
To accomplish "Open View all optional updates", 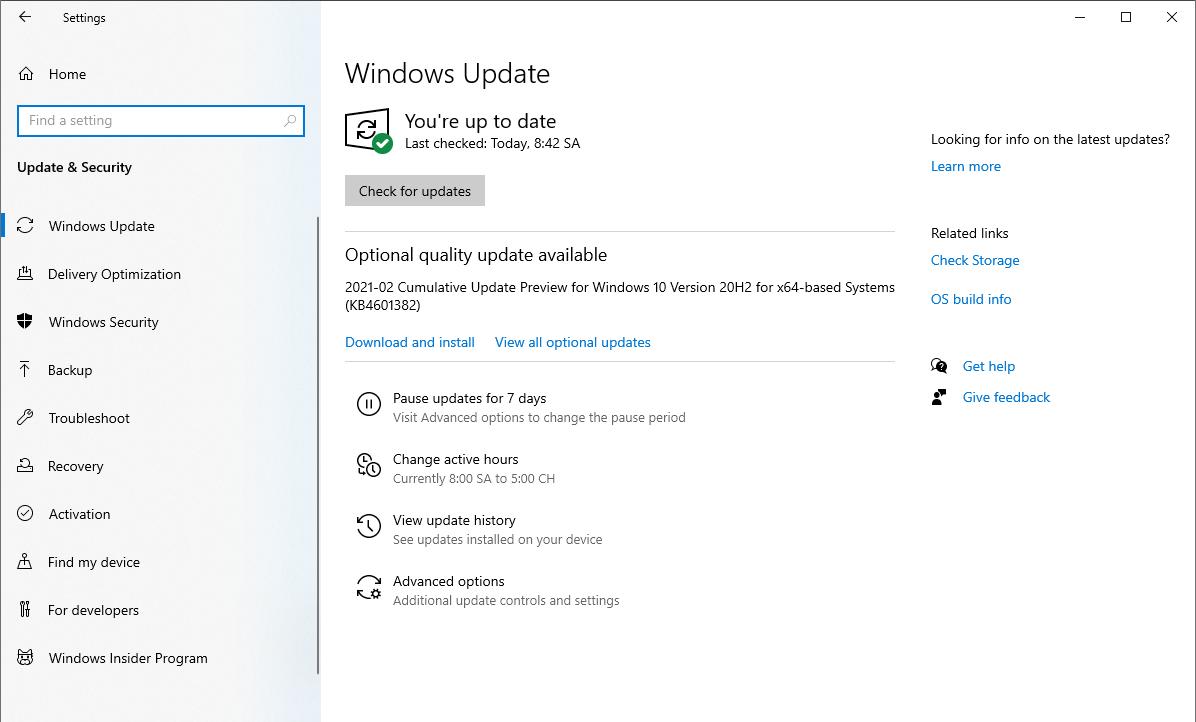I will point(572,342).
